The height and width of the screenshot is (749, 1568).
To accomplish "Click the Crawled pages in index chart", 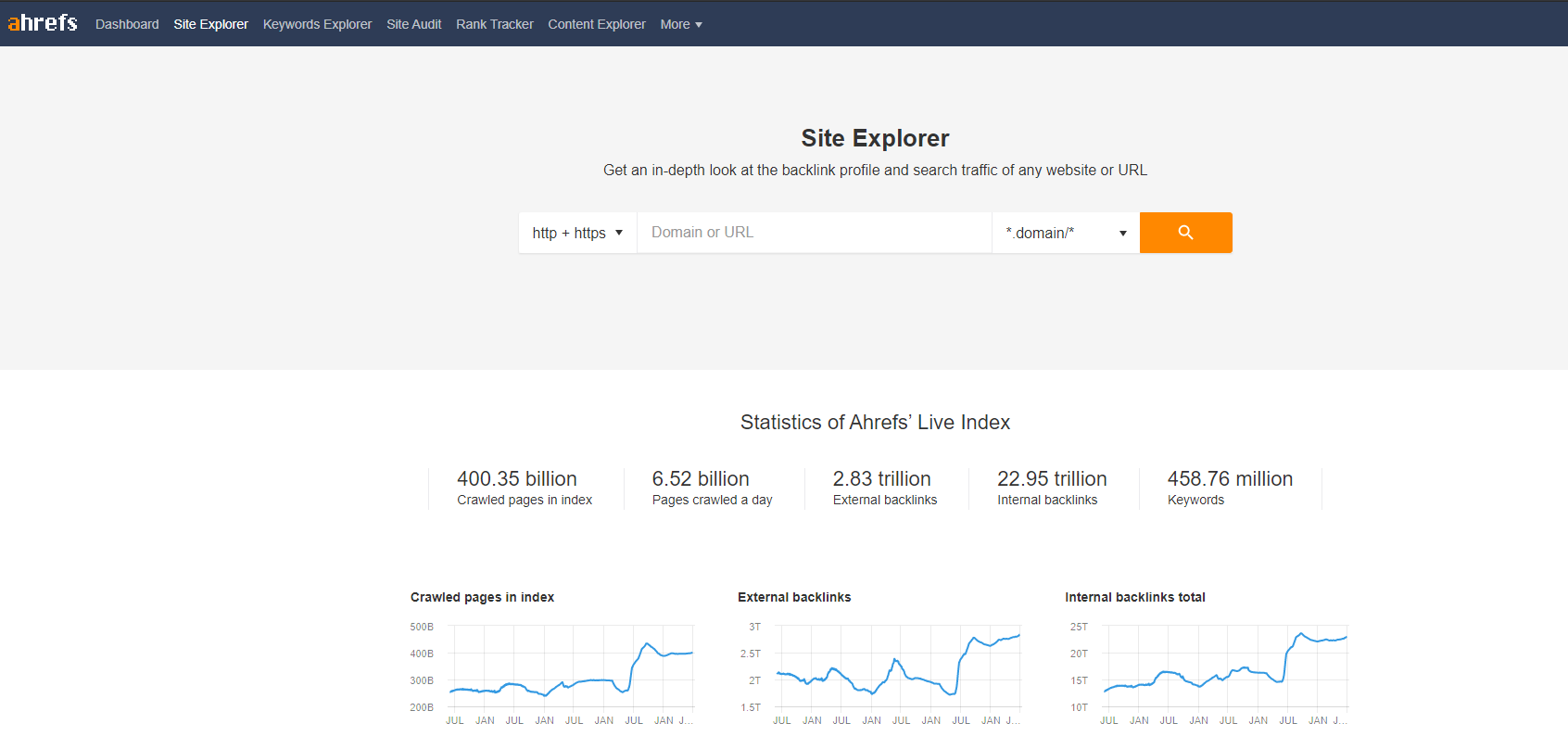I will [x=552, y=674].
